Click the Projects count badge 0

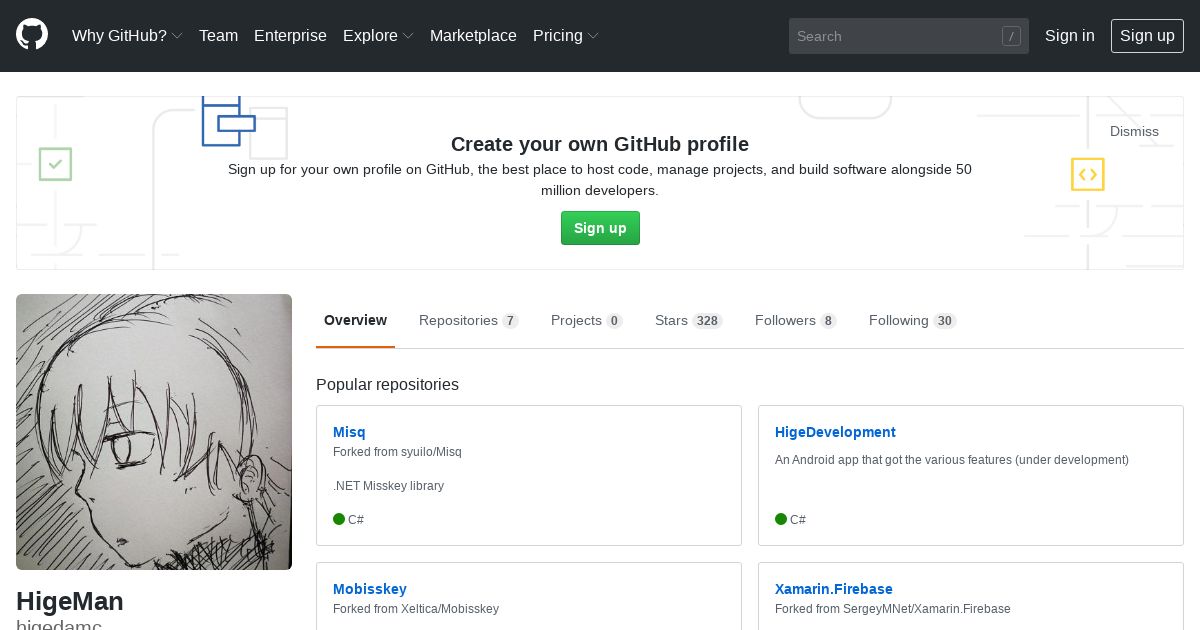pos(614,321)
